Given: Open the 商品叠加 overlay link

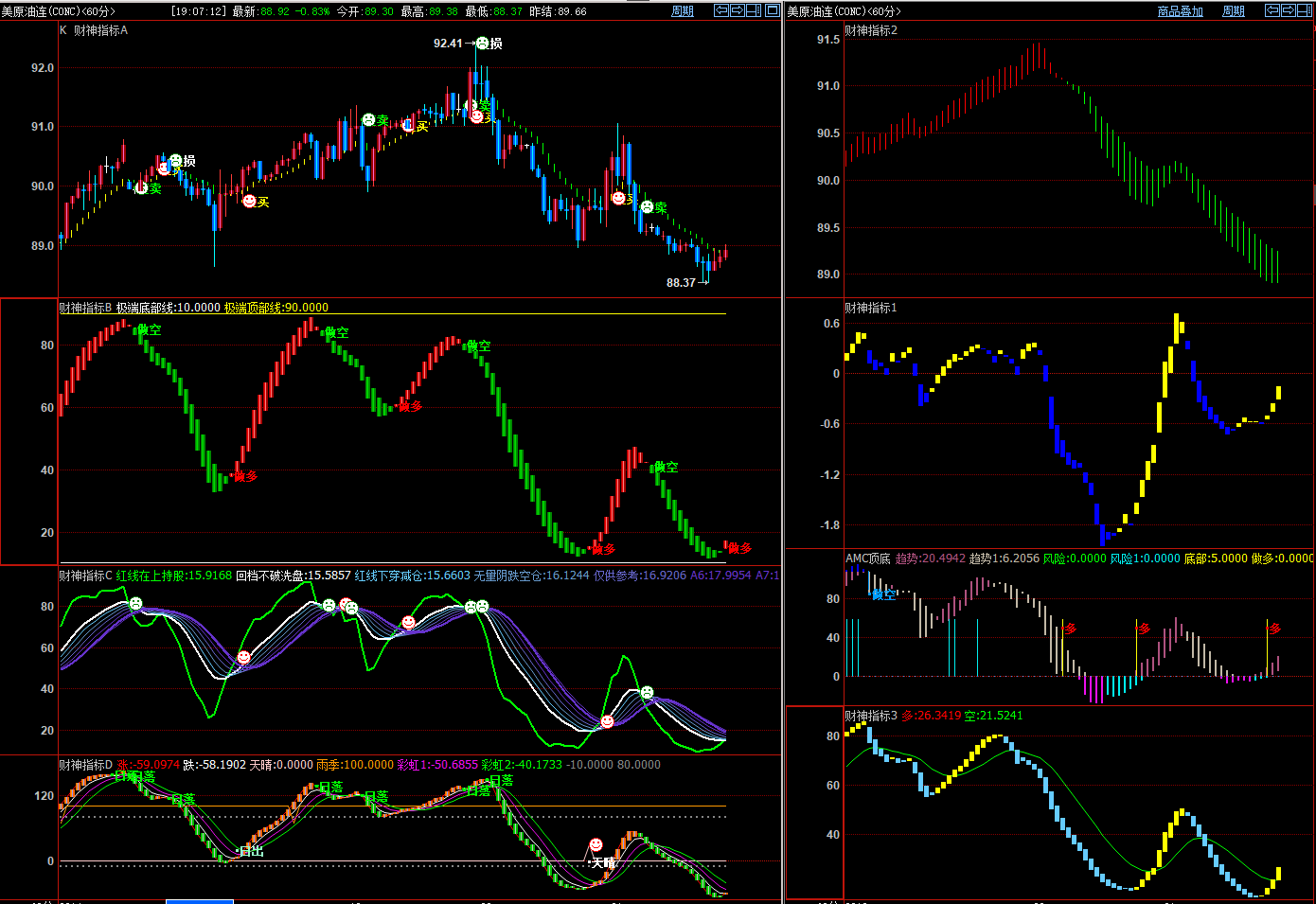Looking at the screenshot, I should [x=1180, y=11].
